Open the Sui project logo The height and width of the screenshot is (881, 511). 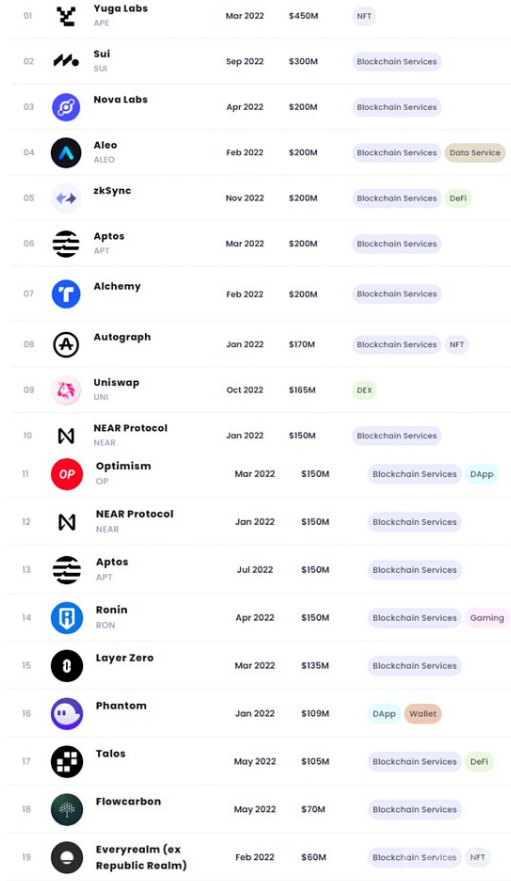point(66,61)
